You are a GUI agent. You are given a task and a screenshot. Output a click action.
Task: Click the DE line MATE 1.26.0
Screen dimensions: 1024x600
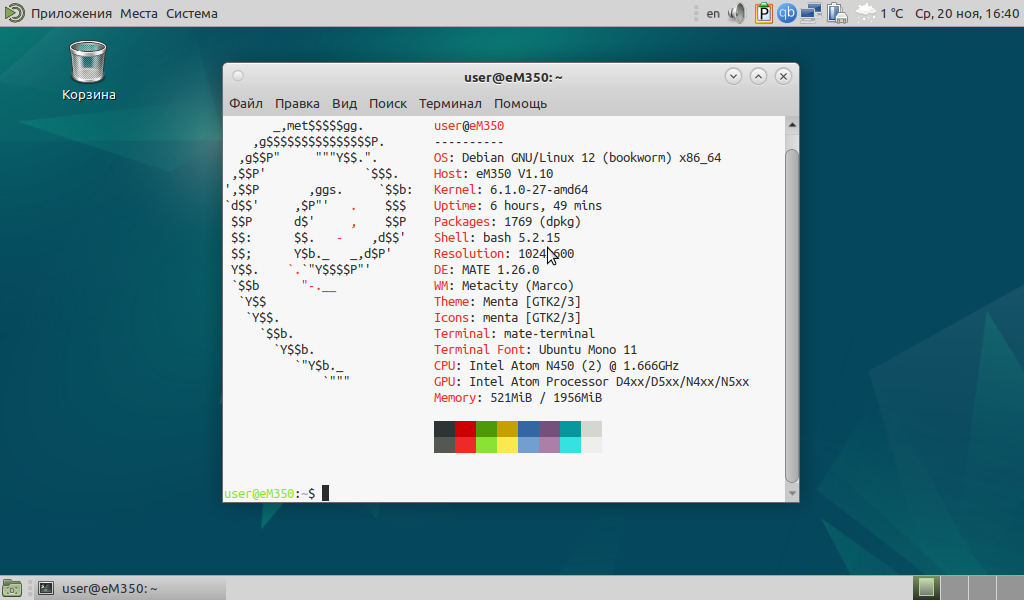[487, 270]
